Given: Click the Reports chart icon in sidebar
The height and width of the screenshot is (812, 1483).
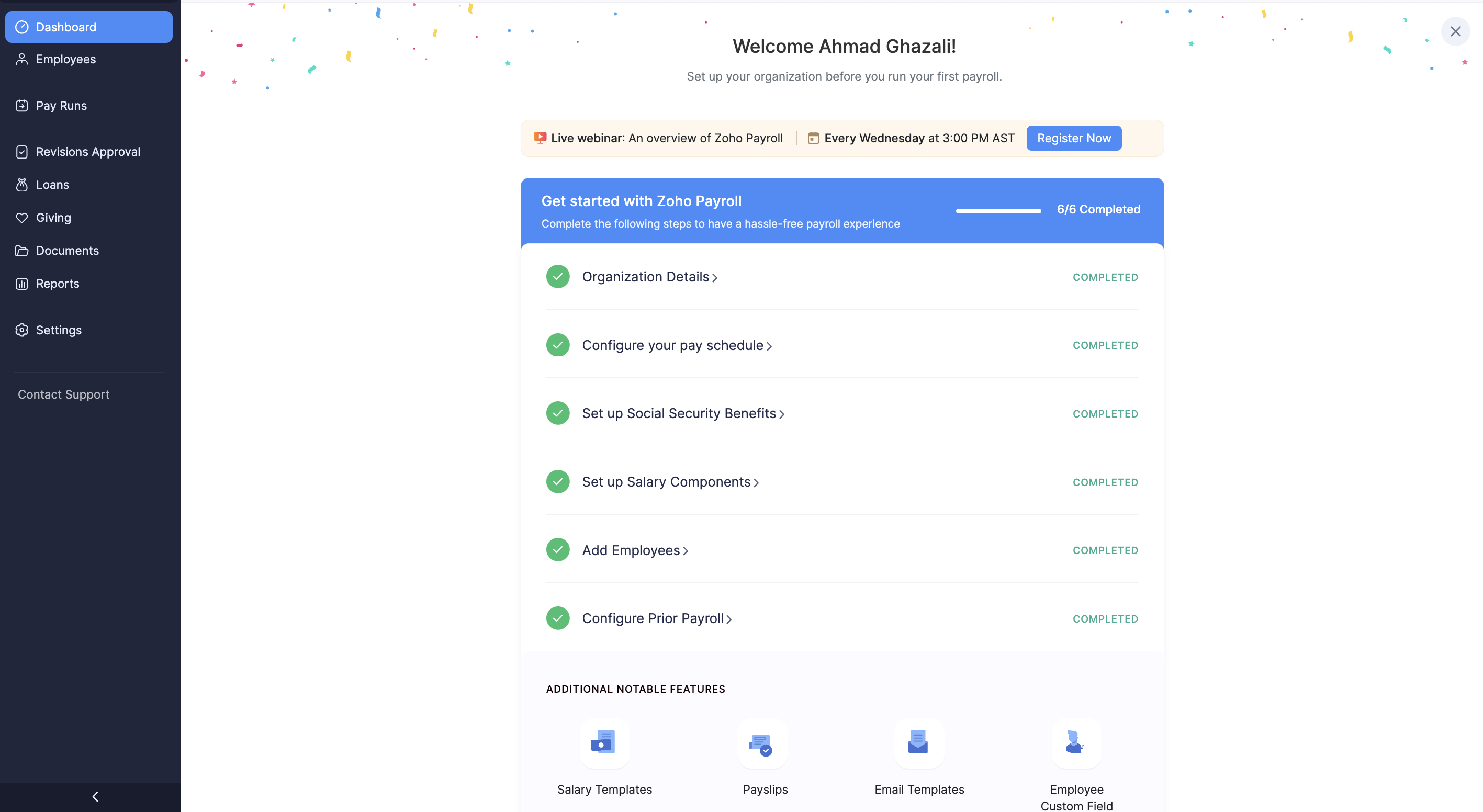Looking at the screenshot, I should coord(22,284).
